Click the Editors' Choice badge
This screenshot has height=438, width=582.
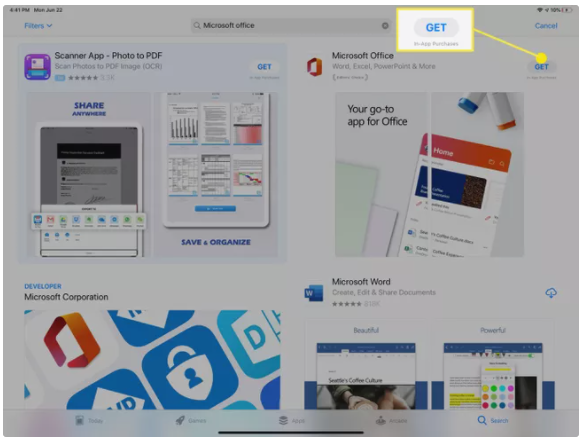350,77
